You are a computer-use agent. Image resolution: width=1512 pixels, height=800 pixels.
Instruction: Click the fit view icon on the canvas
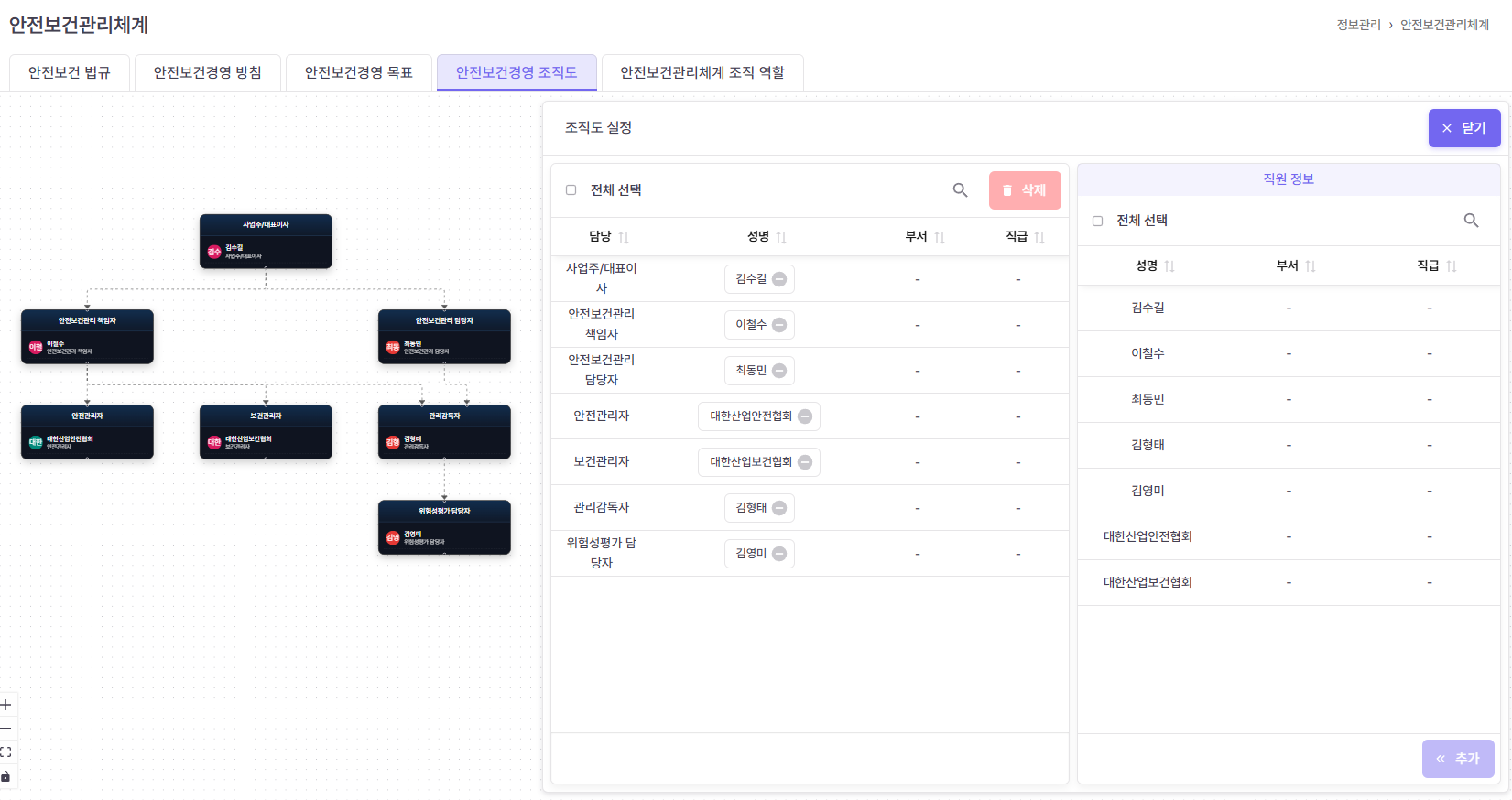click(6, 752)
